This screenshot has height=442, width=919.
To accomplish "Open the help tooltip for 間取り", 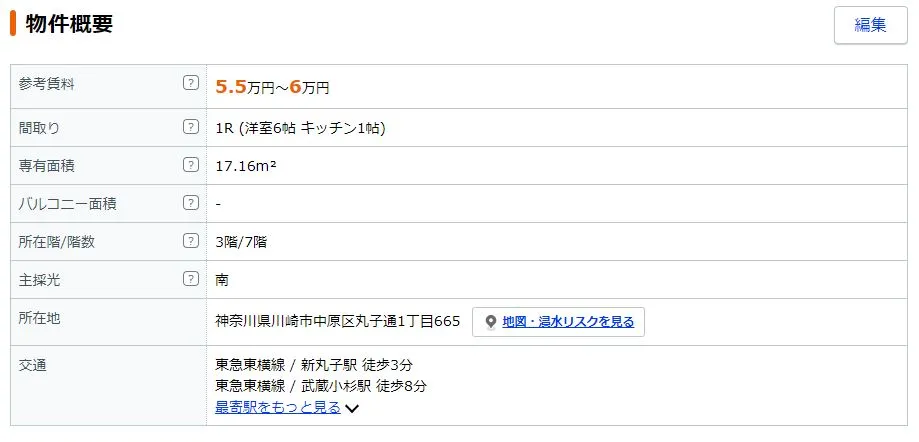I will (x=191, y=127).
